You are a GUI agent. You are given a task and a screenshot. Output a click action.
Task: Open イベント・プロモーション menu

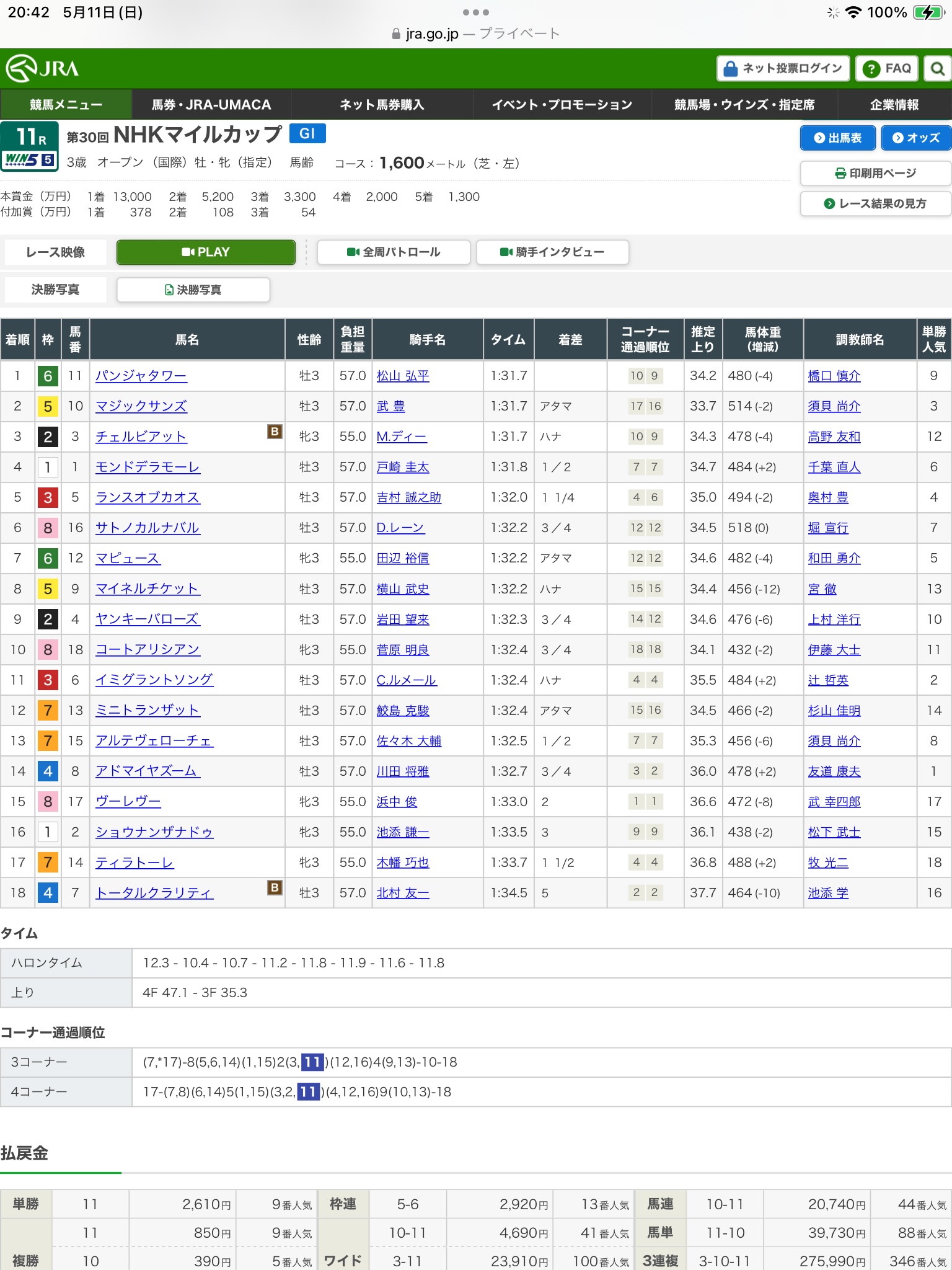pyautogui.click(x=562, y=104)
